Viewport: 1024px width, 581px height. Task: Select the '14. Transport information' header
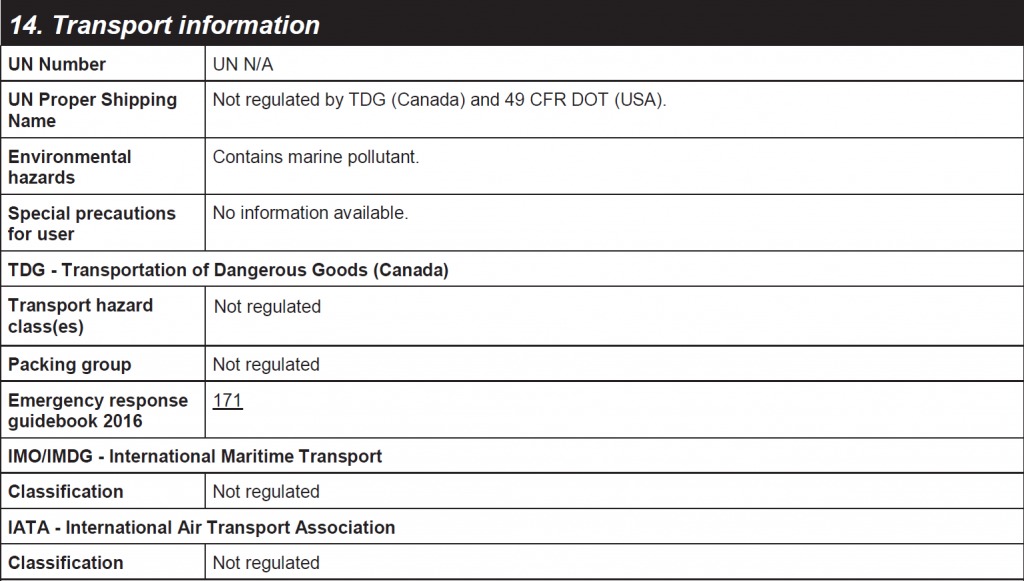[x=165, y=25]
